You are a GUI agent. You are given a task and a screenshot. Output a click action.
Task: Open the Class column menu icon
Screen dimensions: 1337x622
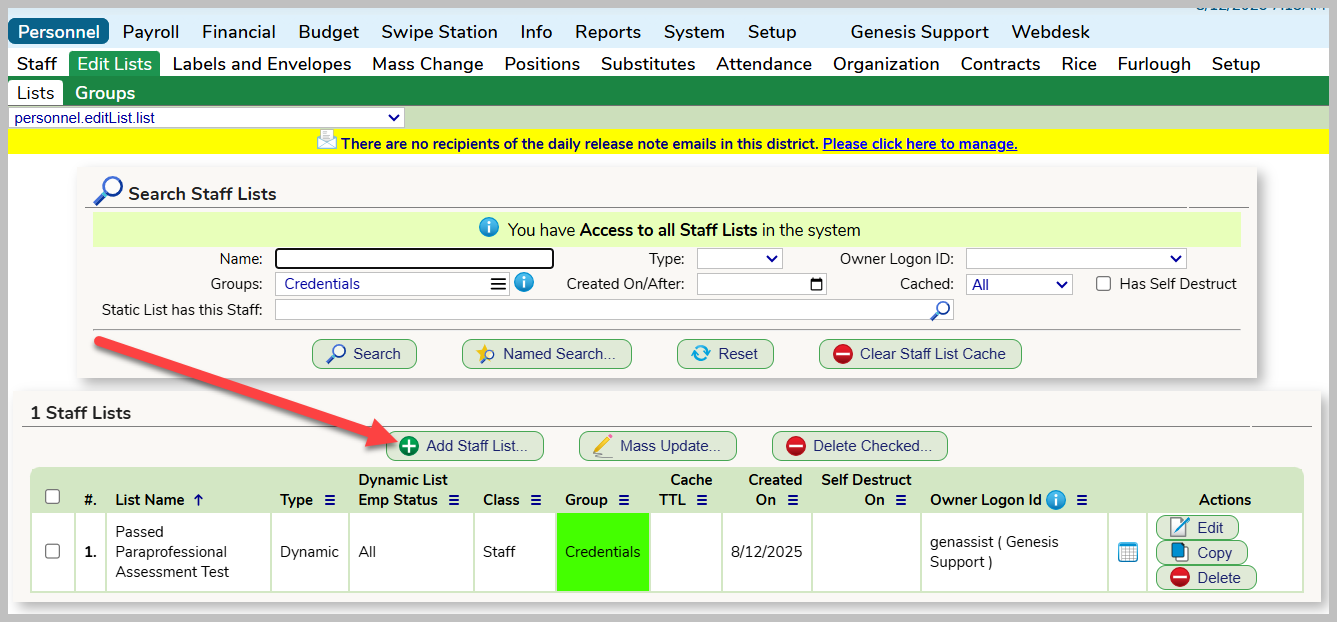[535, 500]
